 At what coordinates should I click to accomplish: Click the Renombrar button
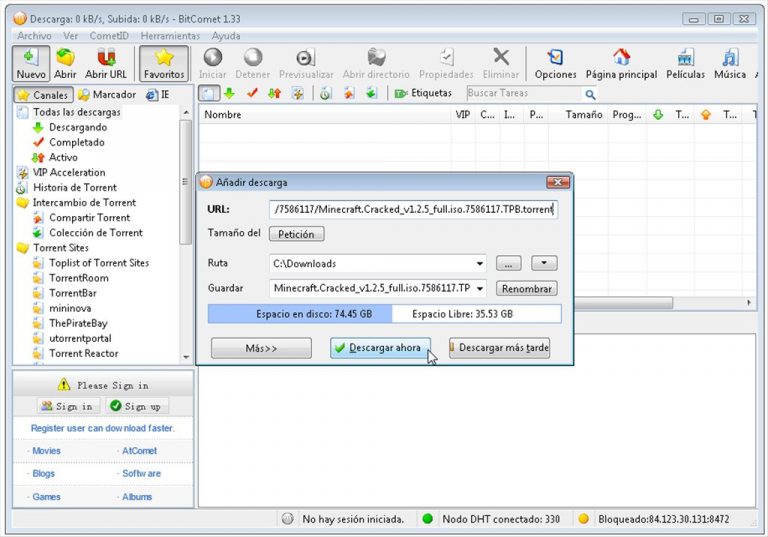pos(527,289)
